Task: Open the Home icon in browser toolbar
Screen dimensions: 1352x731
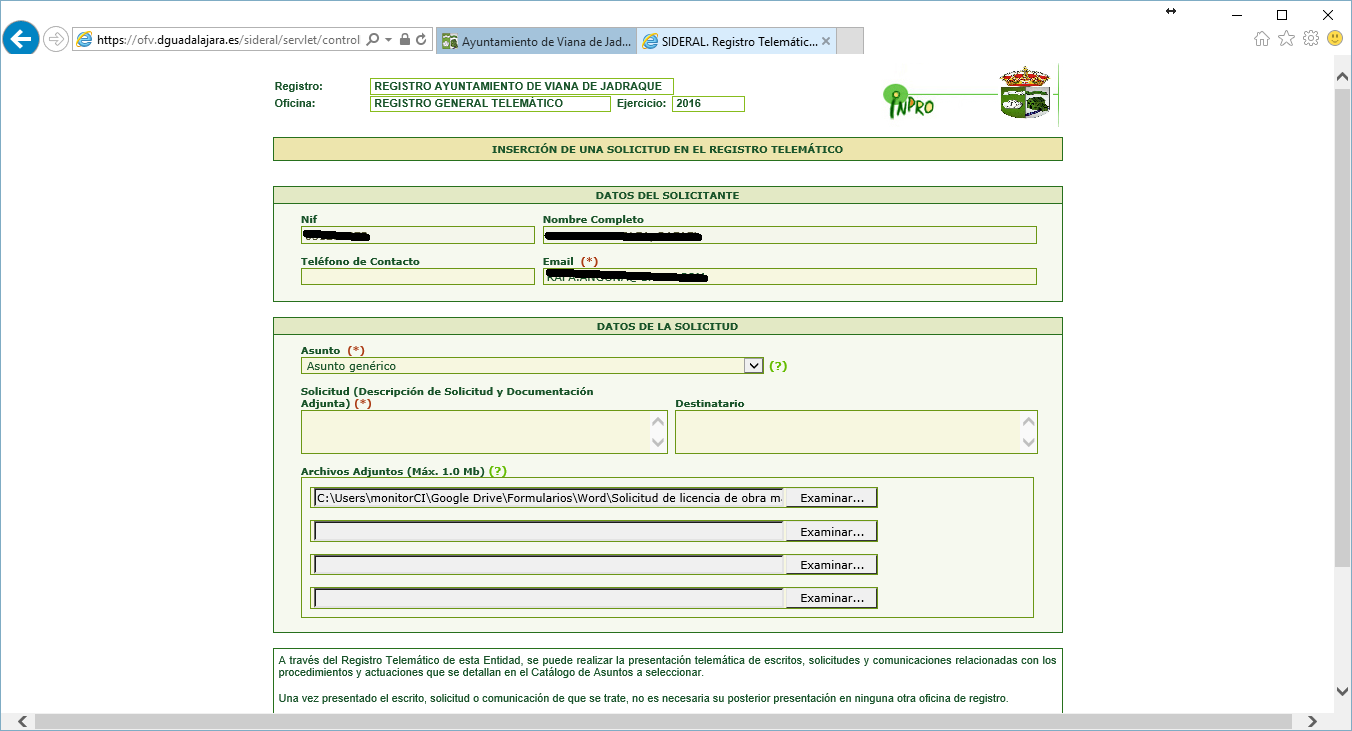Action: [x=1262, y=39]
